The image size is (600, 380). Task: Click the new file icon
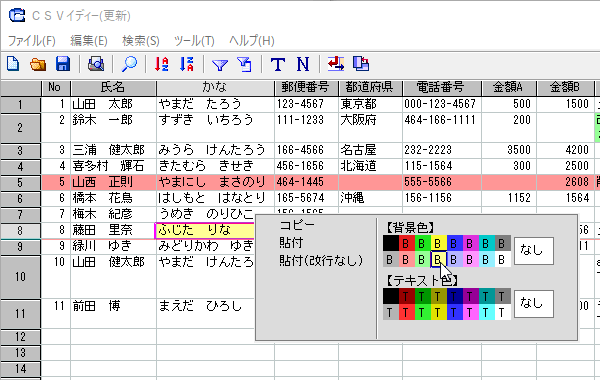(13, 64)
